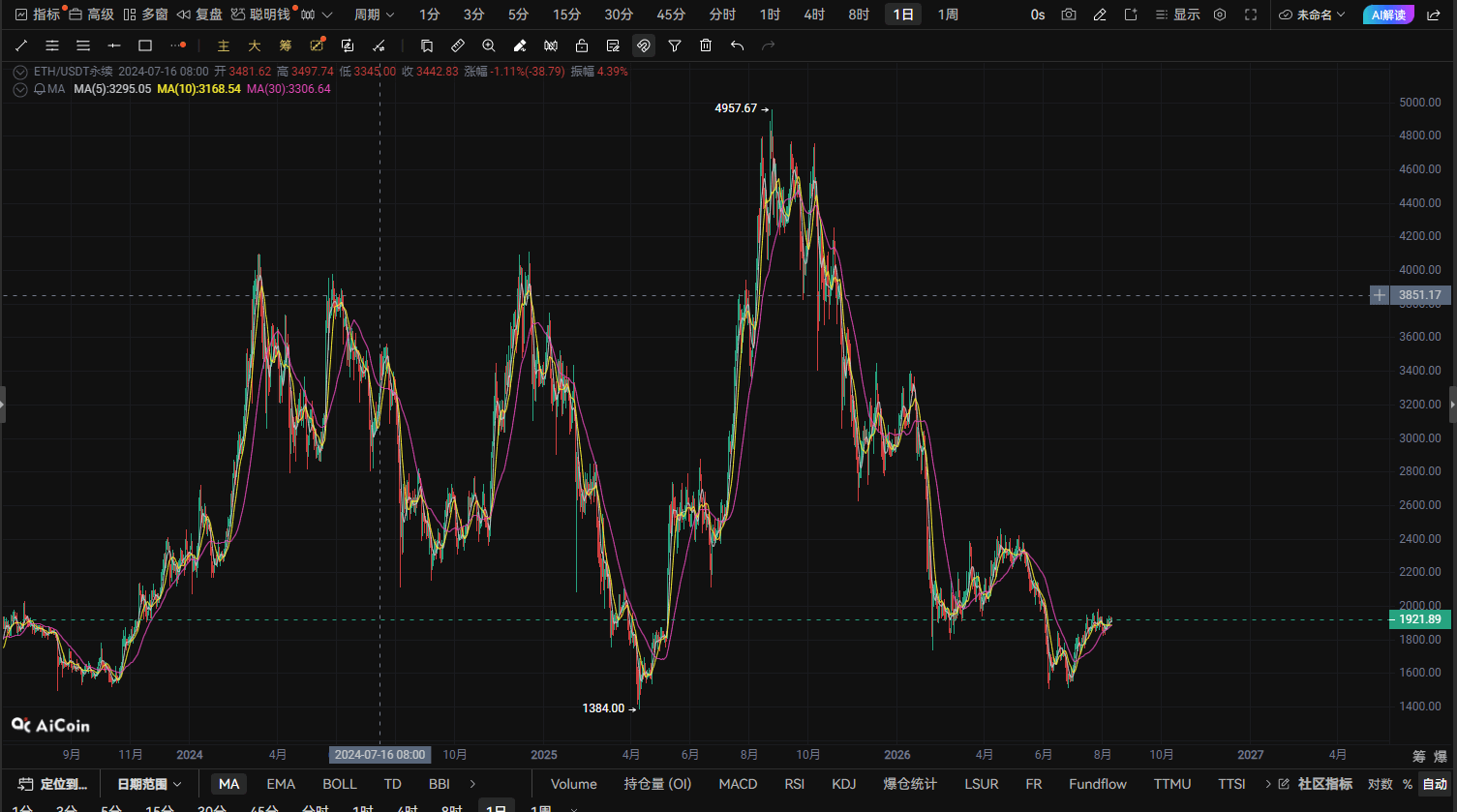Switch to 15分 timeframe

566,15
